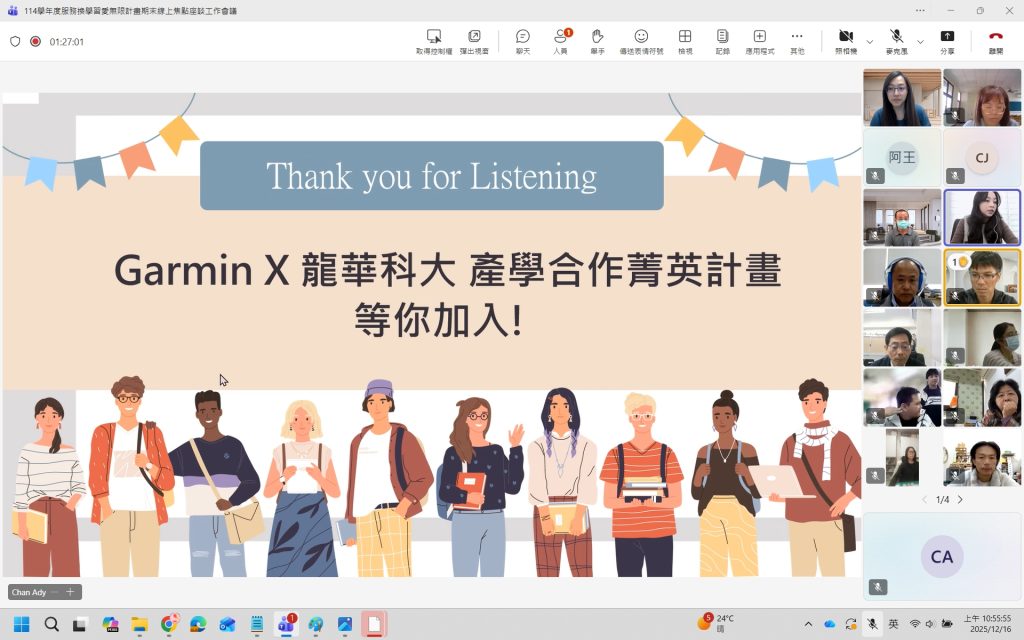Viewport: 1024px width, 640px height.
Task: Show the people (人員) list
Action: (560, 41)
